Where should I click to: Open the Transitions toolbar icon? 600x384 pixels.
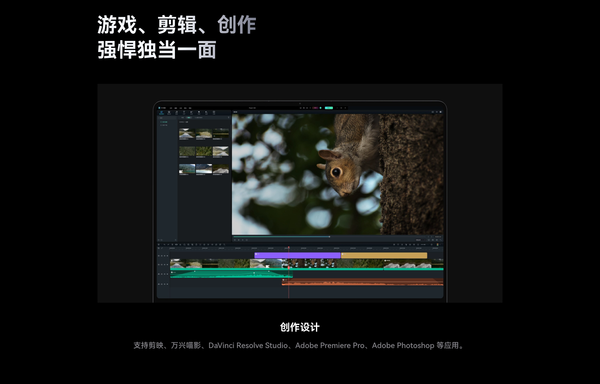[x=191, y=113]
